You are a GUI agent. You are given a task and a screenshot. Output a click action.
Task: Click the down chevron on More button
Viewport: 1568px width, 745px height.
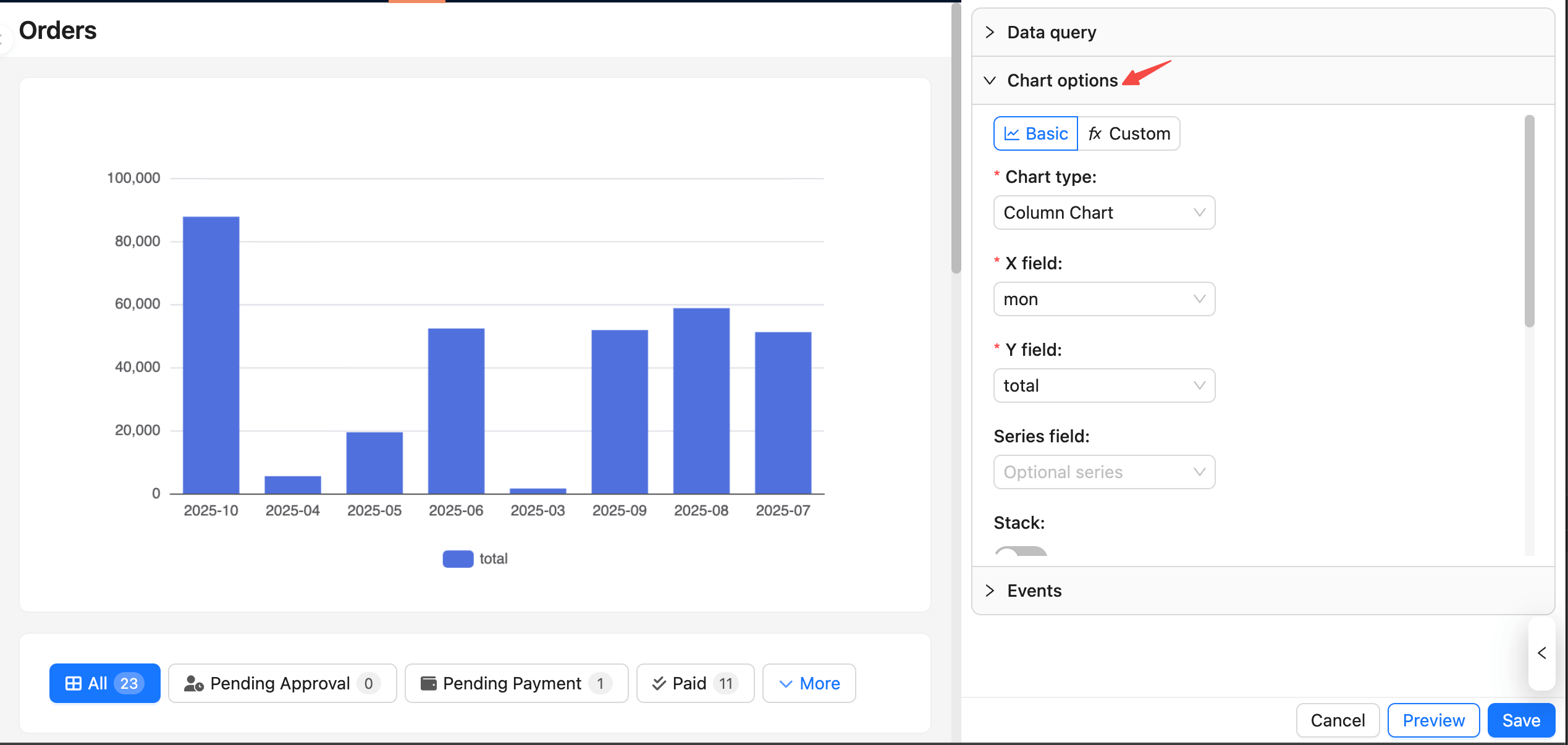click(785, 684)
